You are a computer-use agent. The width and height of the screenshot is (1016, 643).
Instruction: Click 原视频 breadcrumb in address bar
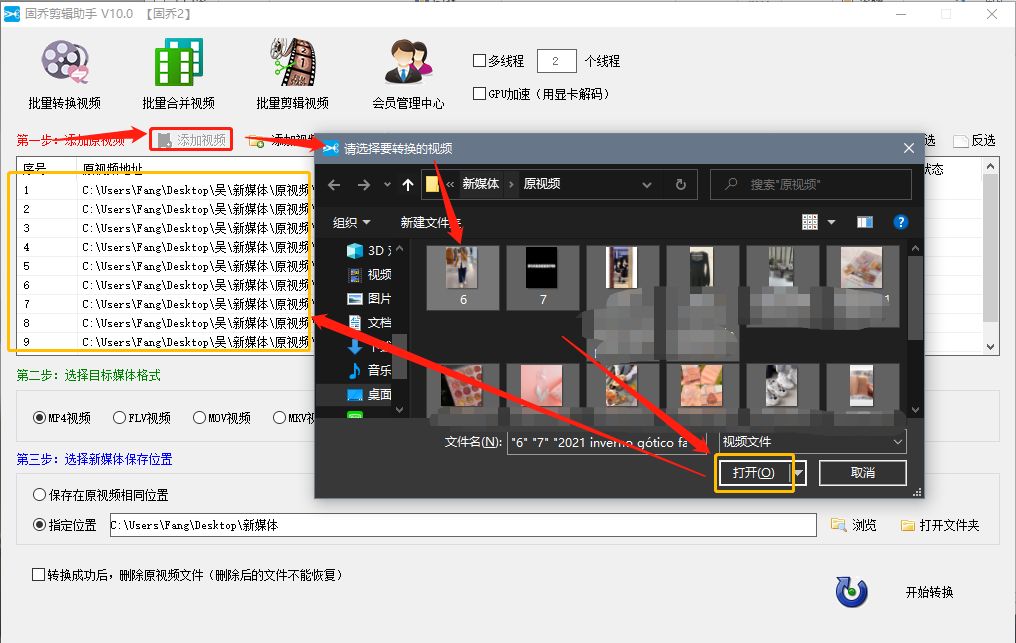click(x=542, y=184)
